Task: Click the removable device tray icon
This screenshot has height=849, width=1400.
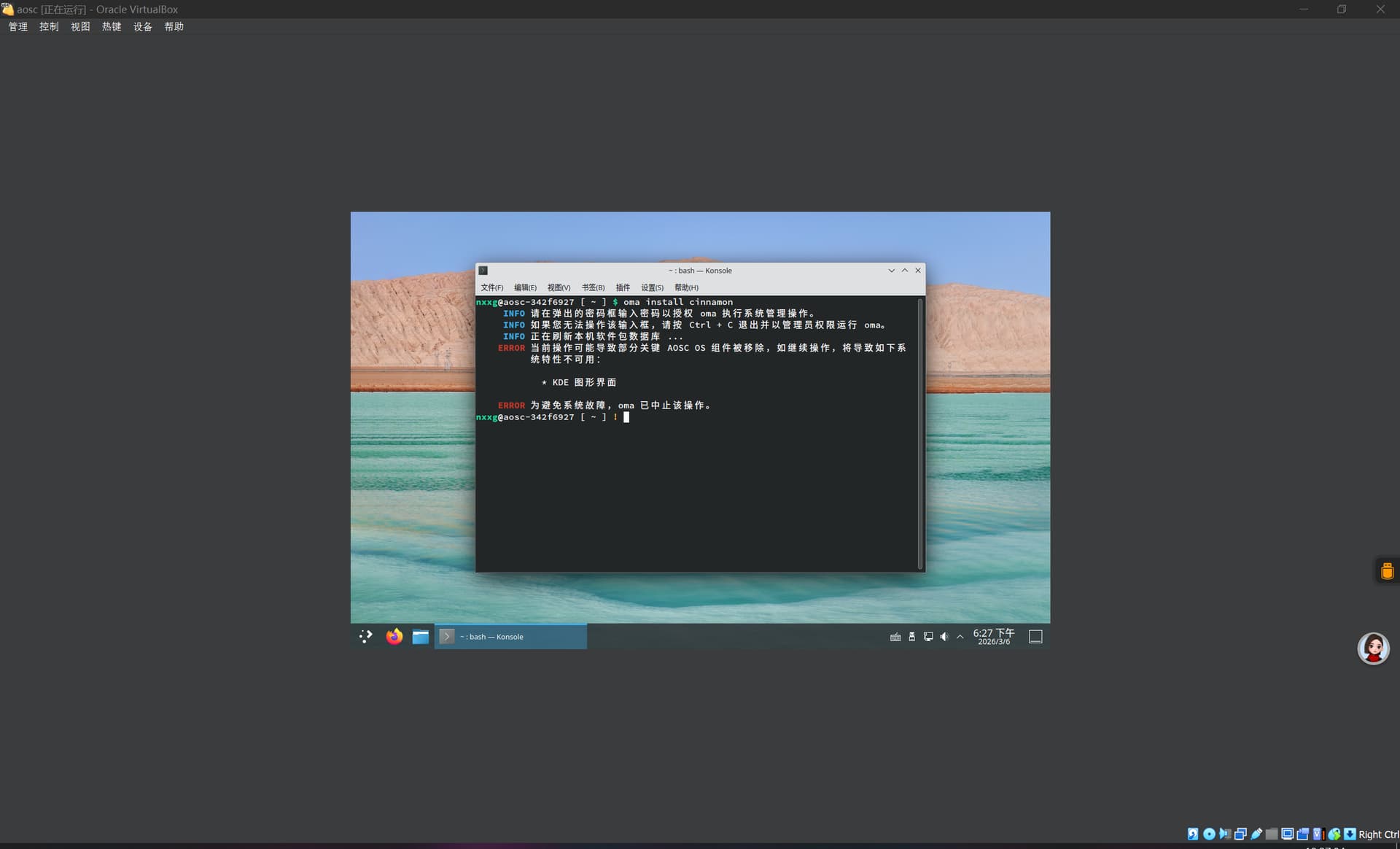Action: coord(911,637)
